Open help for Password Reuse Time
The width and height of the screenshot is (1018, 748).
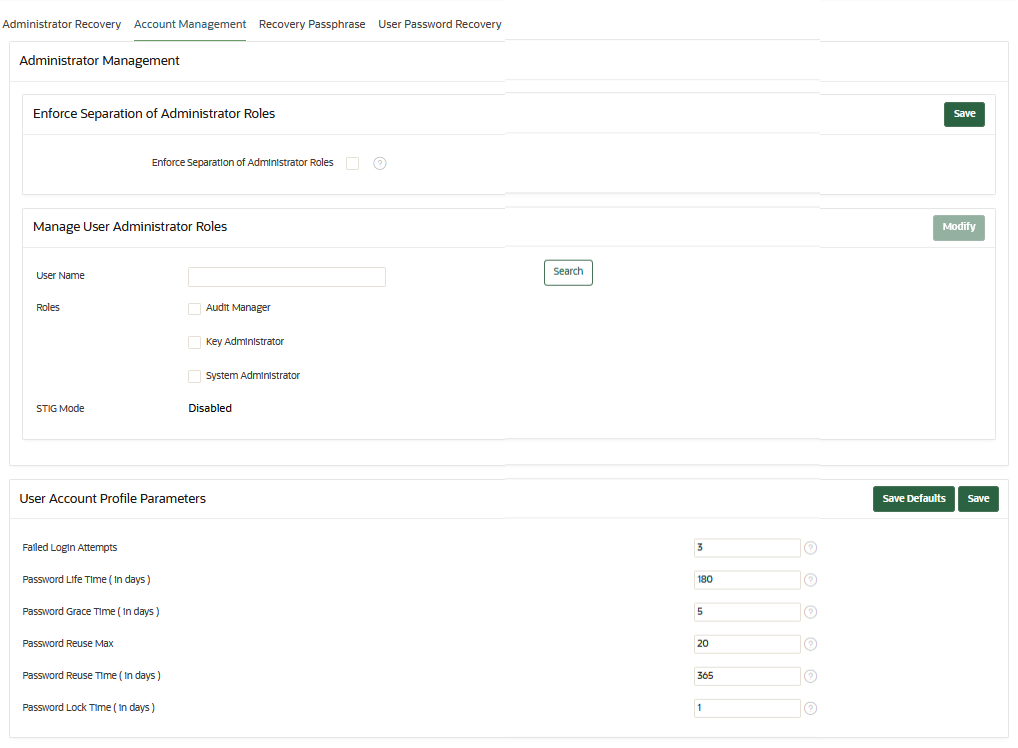click(810, 675)
